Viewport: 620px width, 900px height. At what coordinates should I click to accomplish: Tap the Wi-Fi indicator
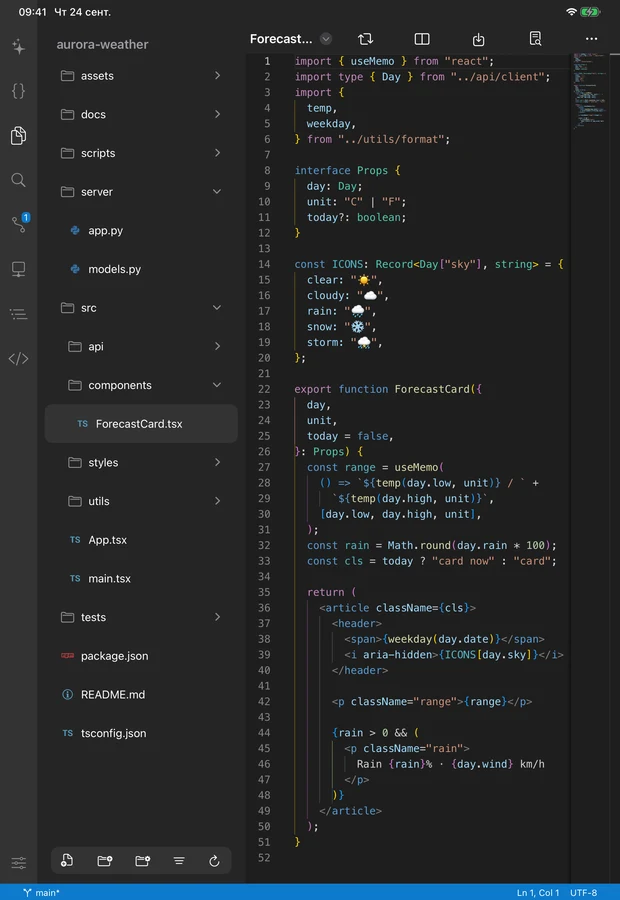click(x=571, y=11)
